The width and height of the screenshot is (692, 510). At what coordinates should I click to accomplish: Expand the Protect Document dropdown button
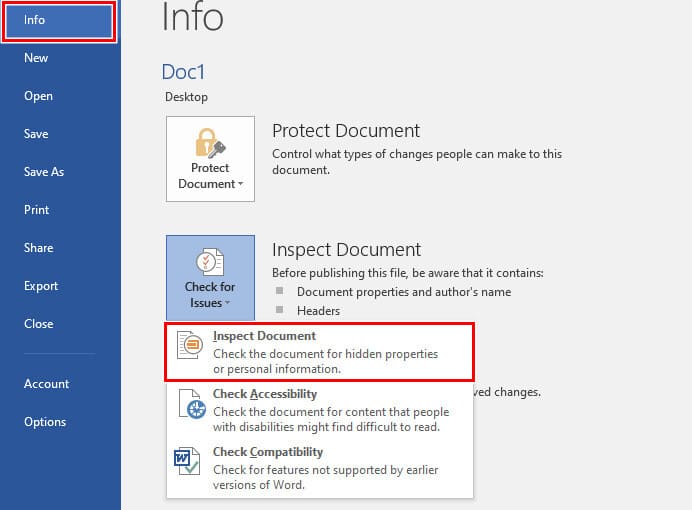click(211, 159)
